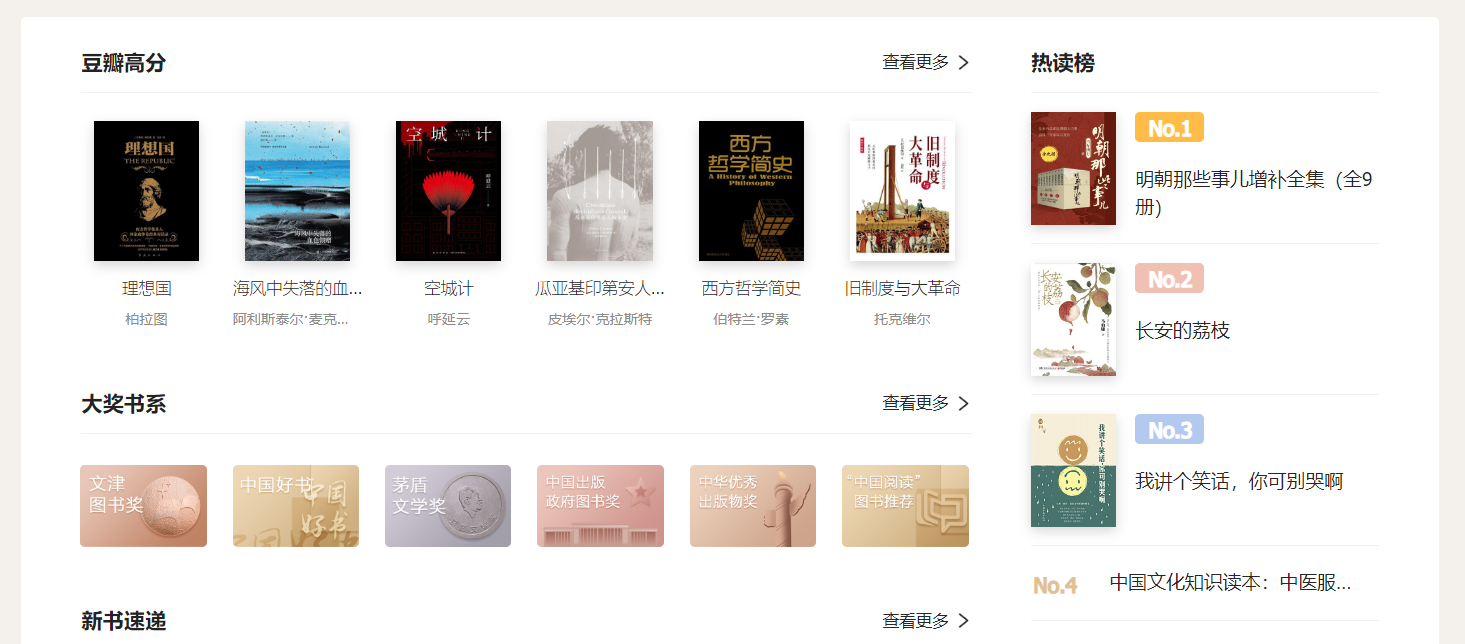
Task: Click the No.1 ranking badge
Action: [x=1169, y=128]
